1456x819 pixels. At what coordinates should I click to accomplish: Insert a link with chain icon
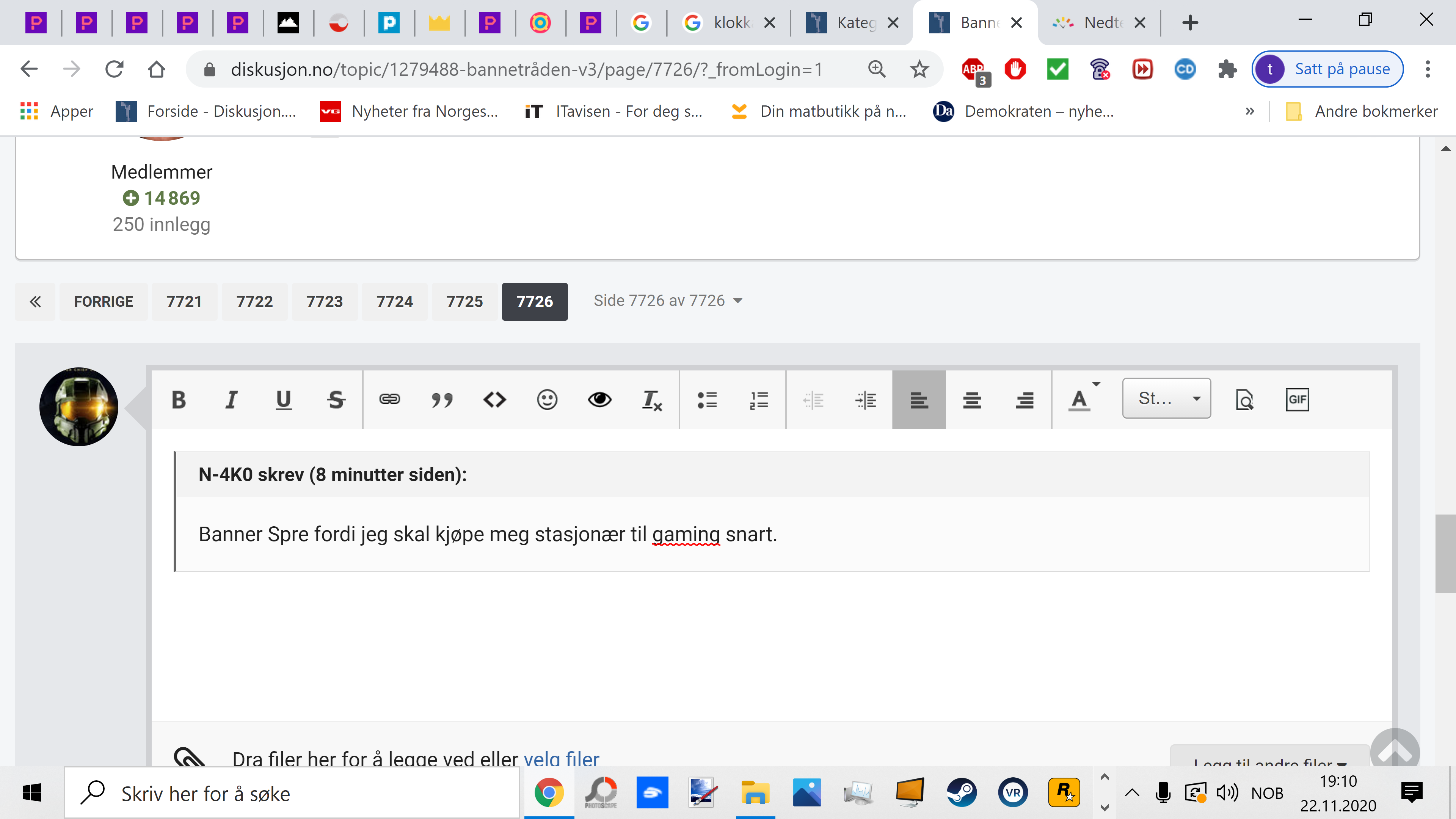coord(389,400)
